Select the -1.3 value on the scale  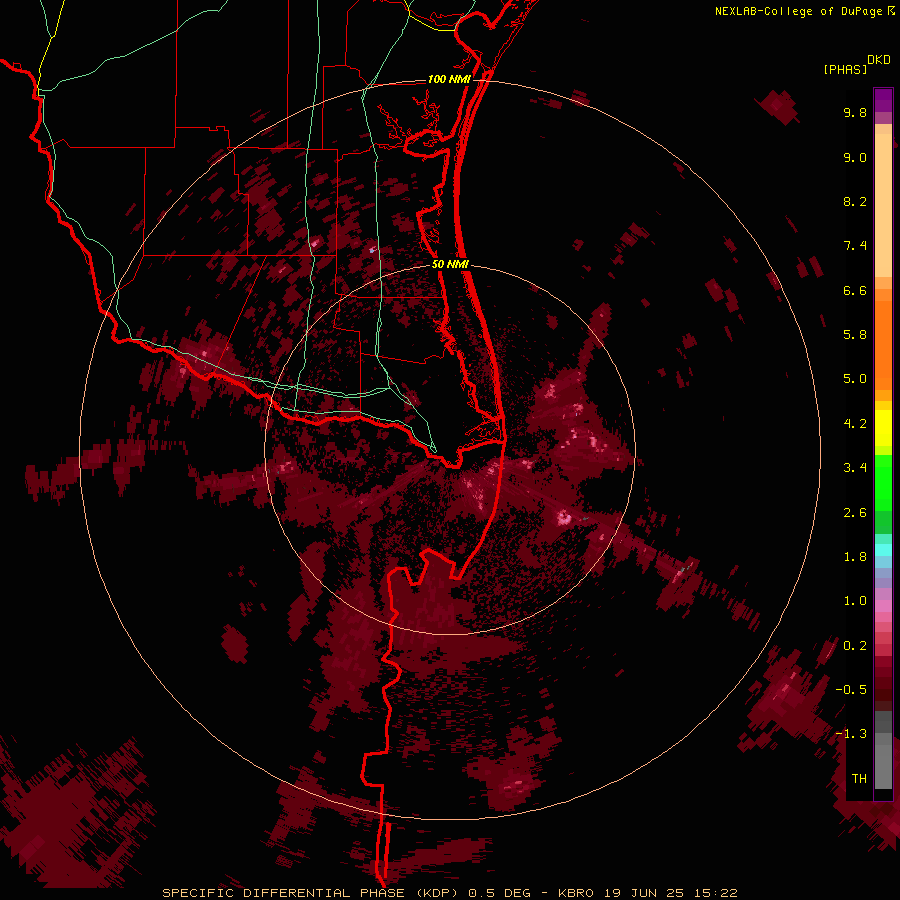click(851, 734)
